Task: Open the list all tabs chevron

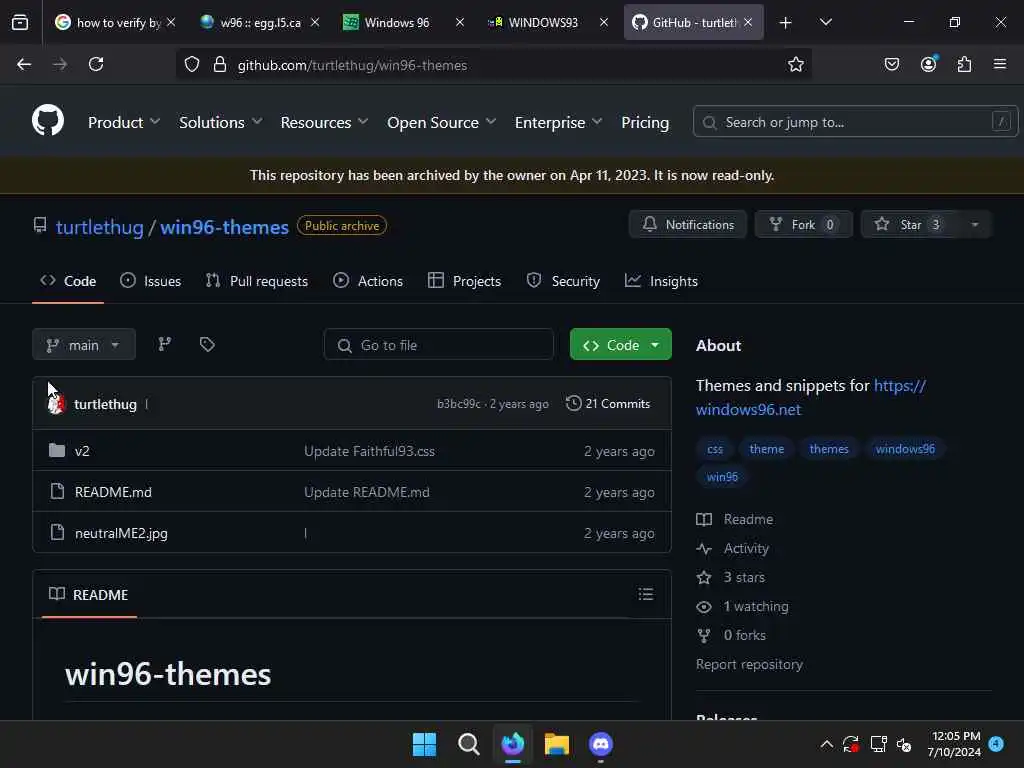Action: click(826, 22)
